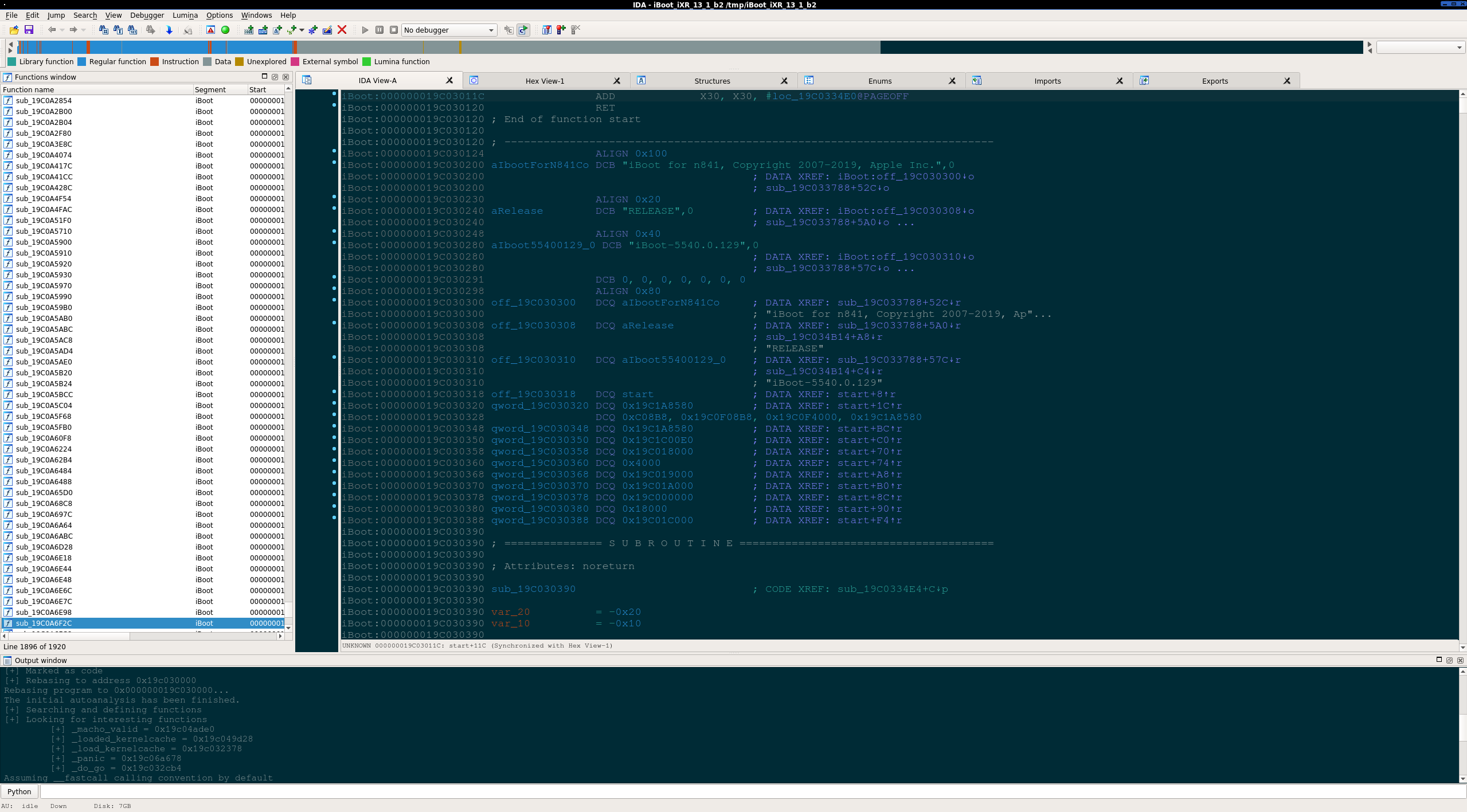The height and width of the screenshot is (812, 1467).
Task: Click the open file folder icon
Action: click(x=14, y=30)
